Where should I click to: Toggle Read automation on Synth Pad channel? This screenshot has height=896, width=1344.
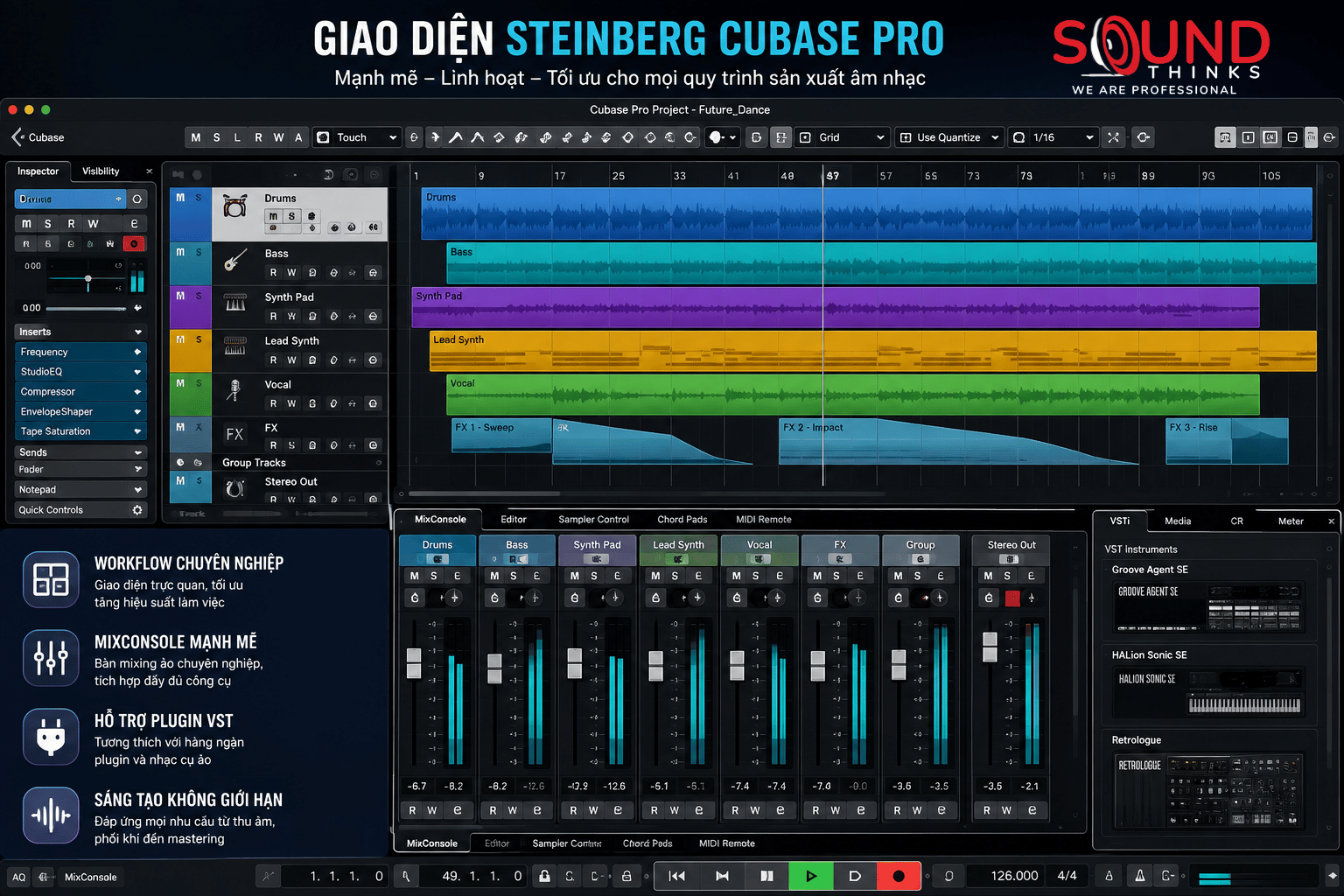573,810
